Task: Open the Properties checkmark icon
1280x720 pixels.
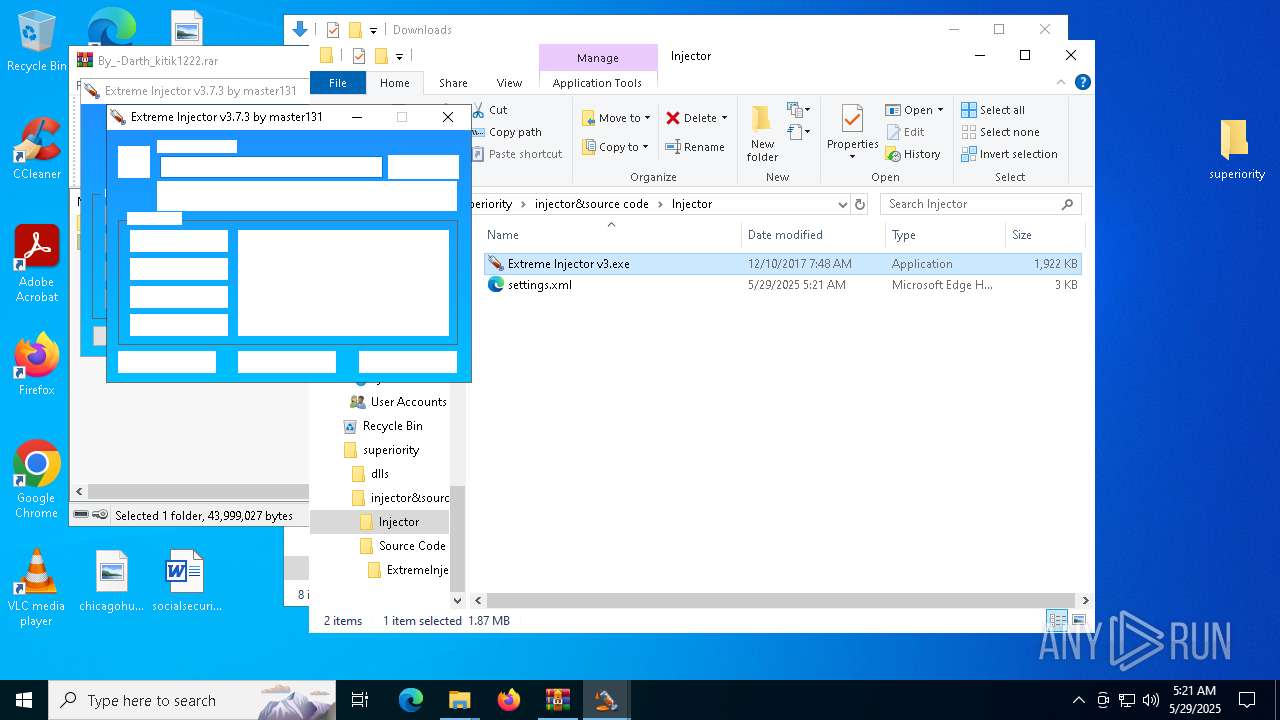Action: [852, 120]
